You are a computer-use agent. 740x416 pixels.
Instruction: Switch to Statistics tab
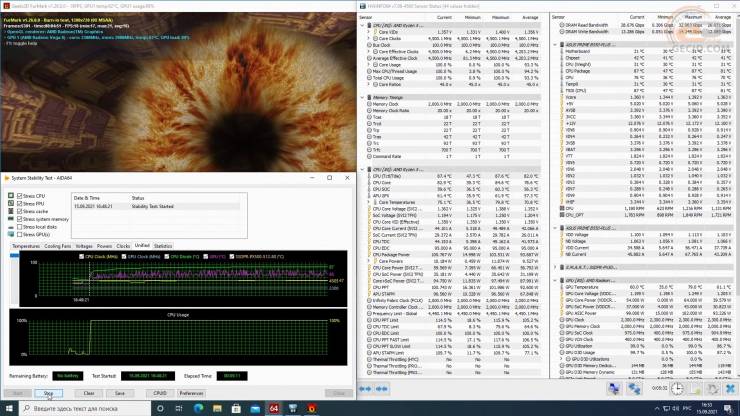[163, 246]
